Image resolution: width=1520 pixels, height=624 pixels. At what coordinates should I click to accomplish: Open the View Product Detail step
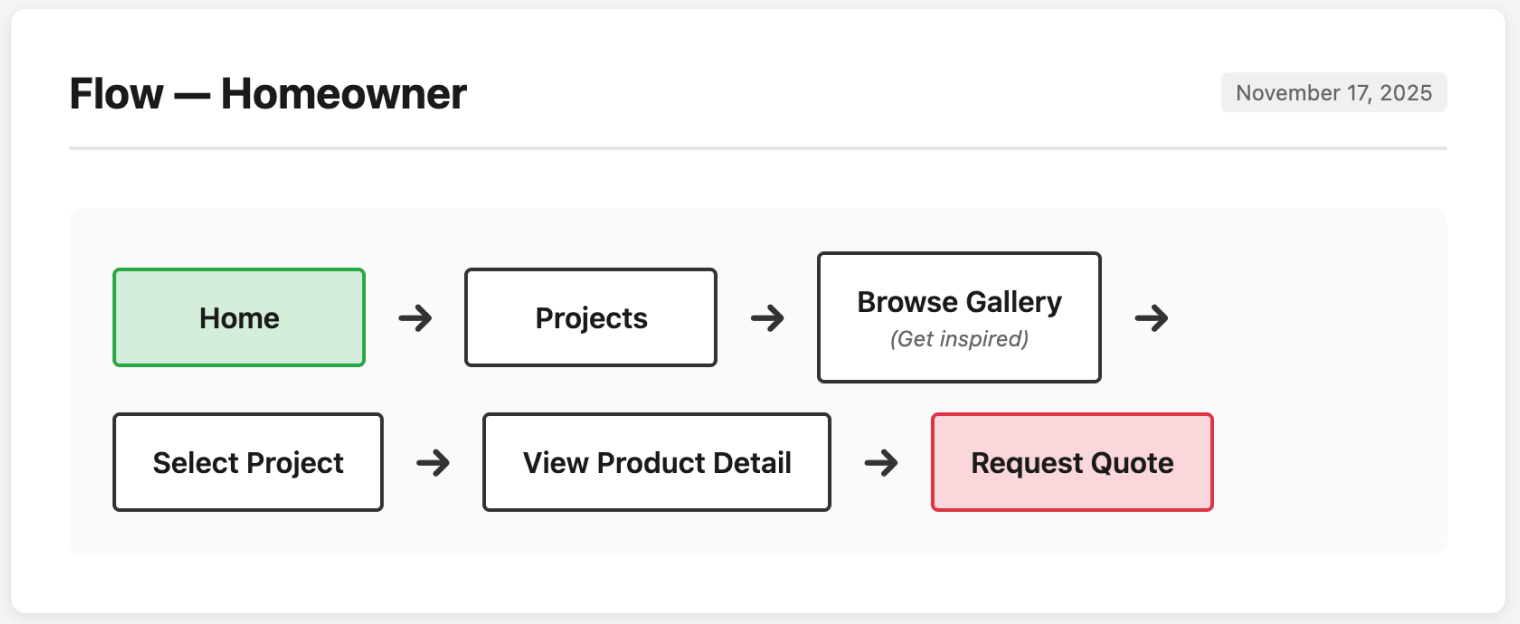[657, 462]
